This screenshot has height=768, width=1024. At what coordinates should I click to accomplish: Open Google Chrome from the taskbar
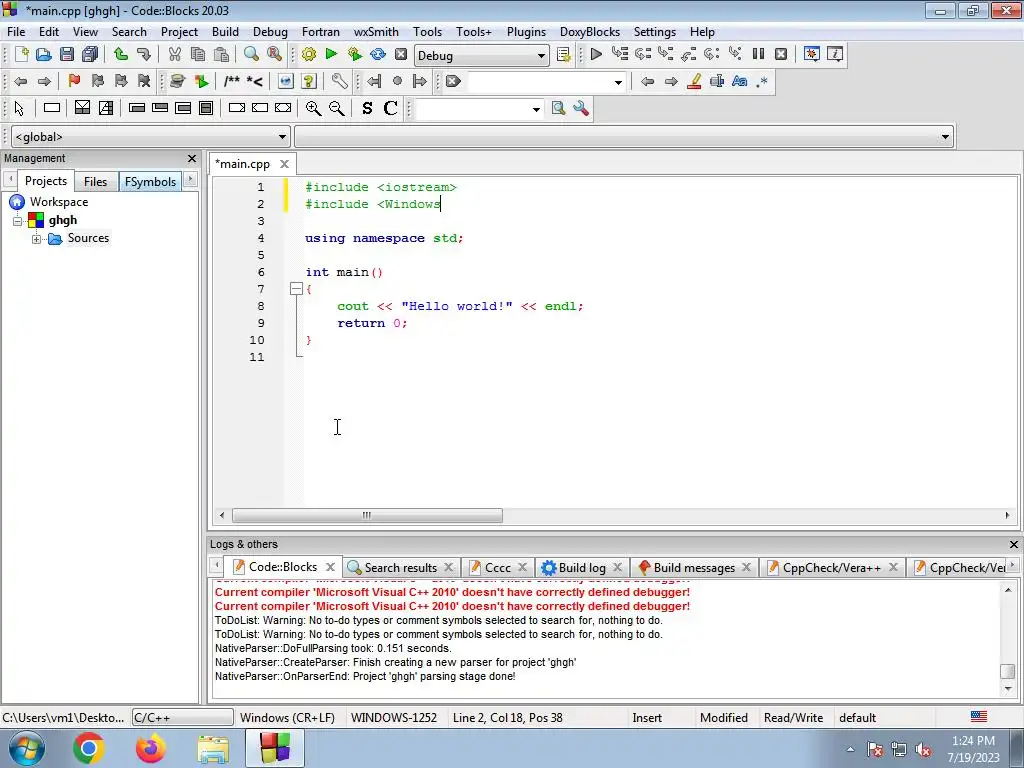(89, 748)
